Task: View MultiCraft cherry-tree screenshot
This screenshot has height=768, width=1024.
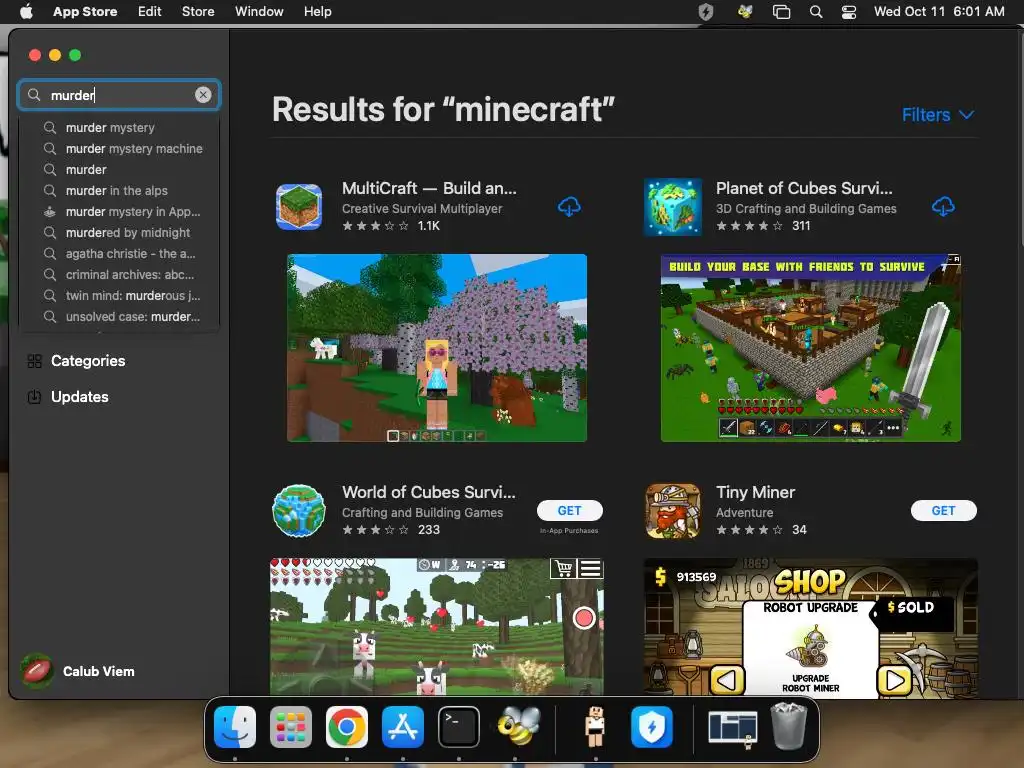Action: pos(437,347)
